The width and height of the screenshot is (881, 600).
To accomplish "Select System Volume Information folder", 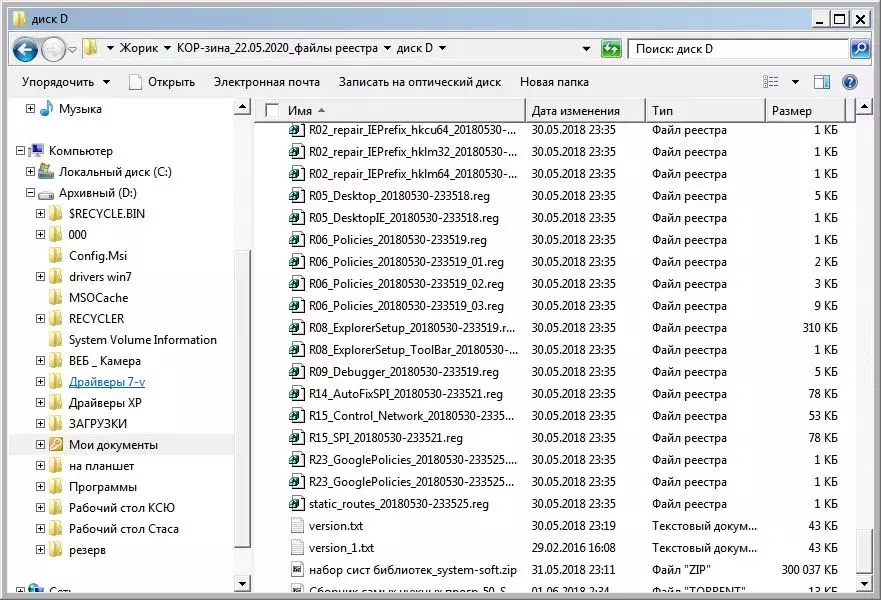I will coord(143,339).
